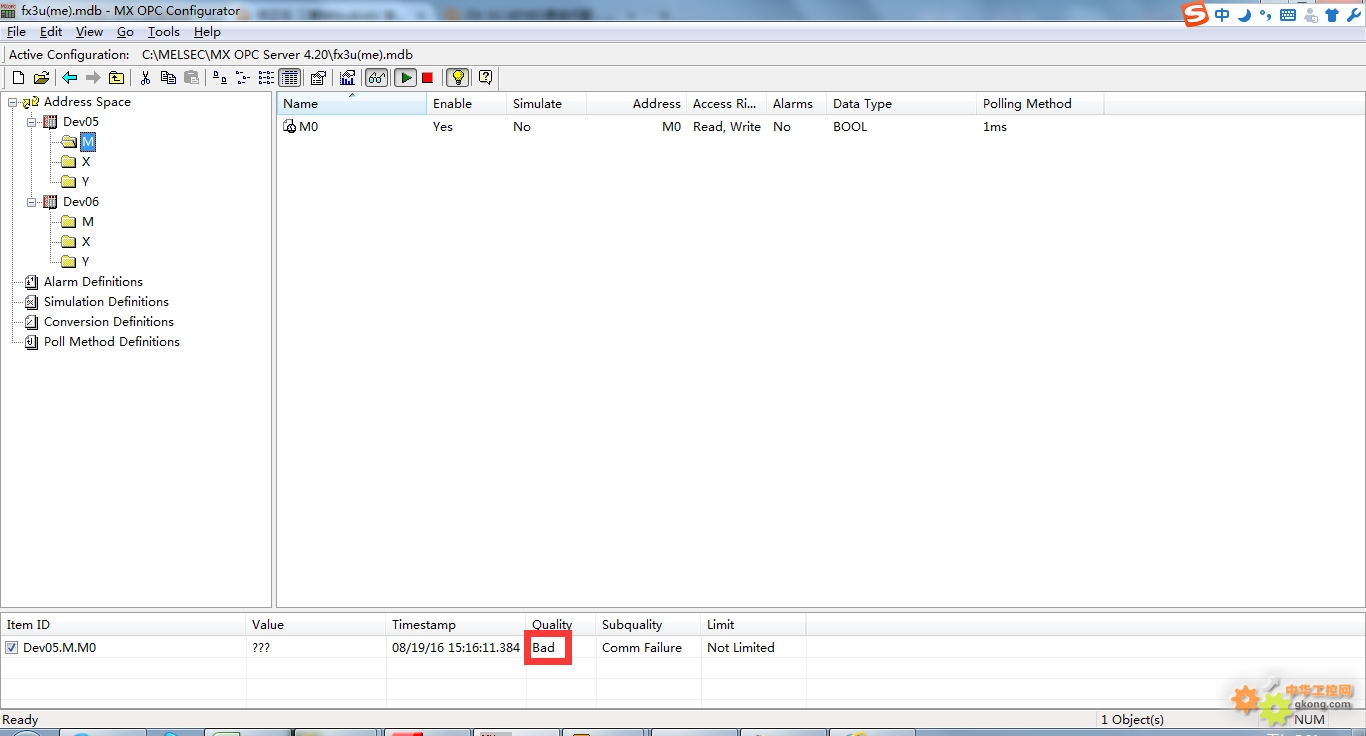Click the Cut scissors icon
Viewport: 1366px width, 736px height.
tap(146, 78)
